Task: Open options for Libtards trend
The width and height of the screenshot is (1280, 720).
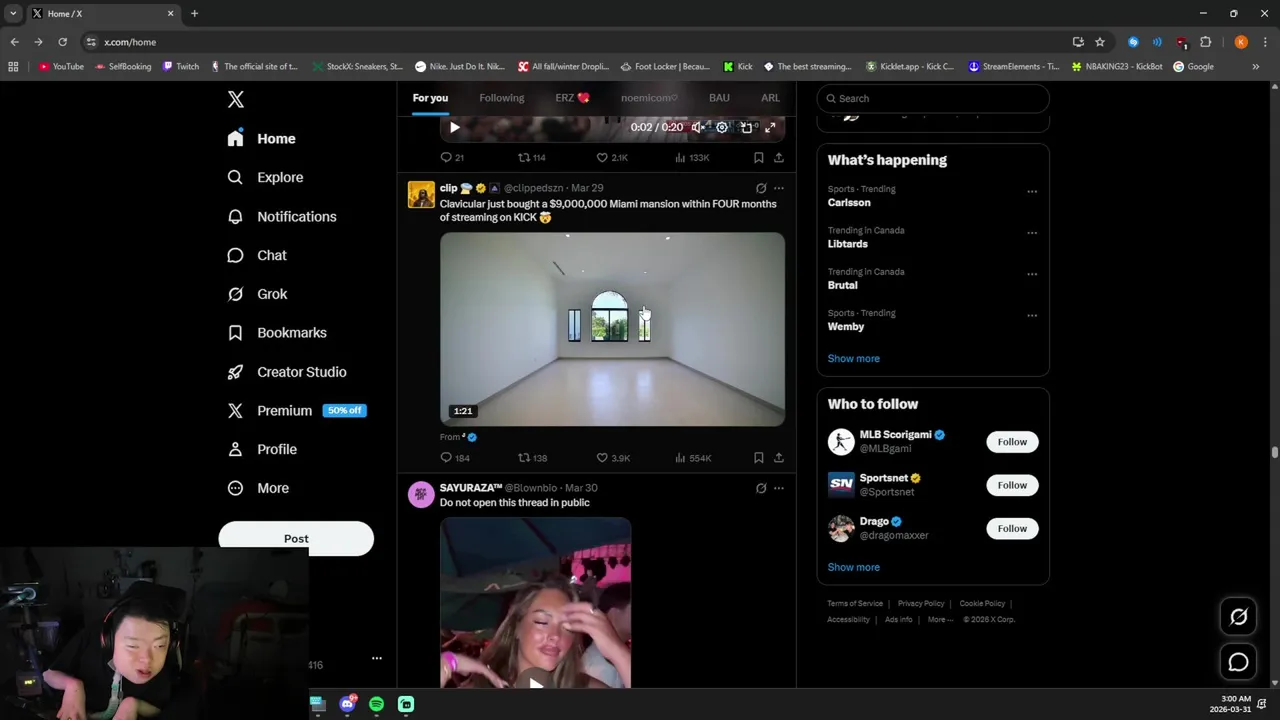Action: 1032,233
